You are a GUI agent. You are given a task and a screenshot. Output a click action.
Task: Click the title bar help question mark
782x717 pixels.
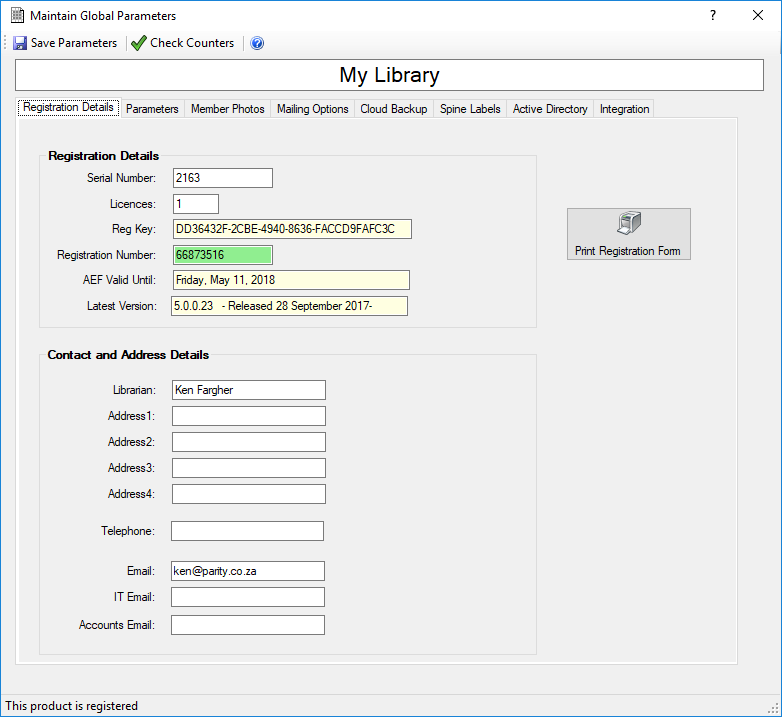[x=713, y=15]
